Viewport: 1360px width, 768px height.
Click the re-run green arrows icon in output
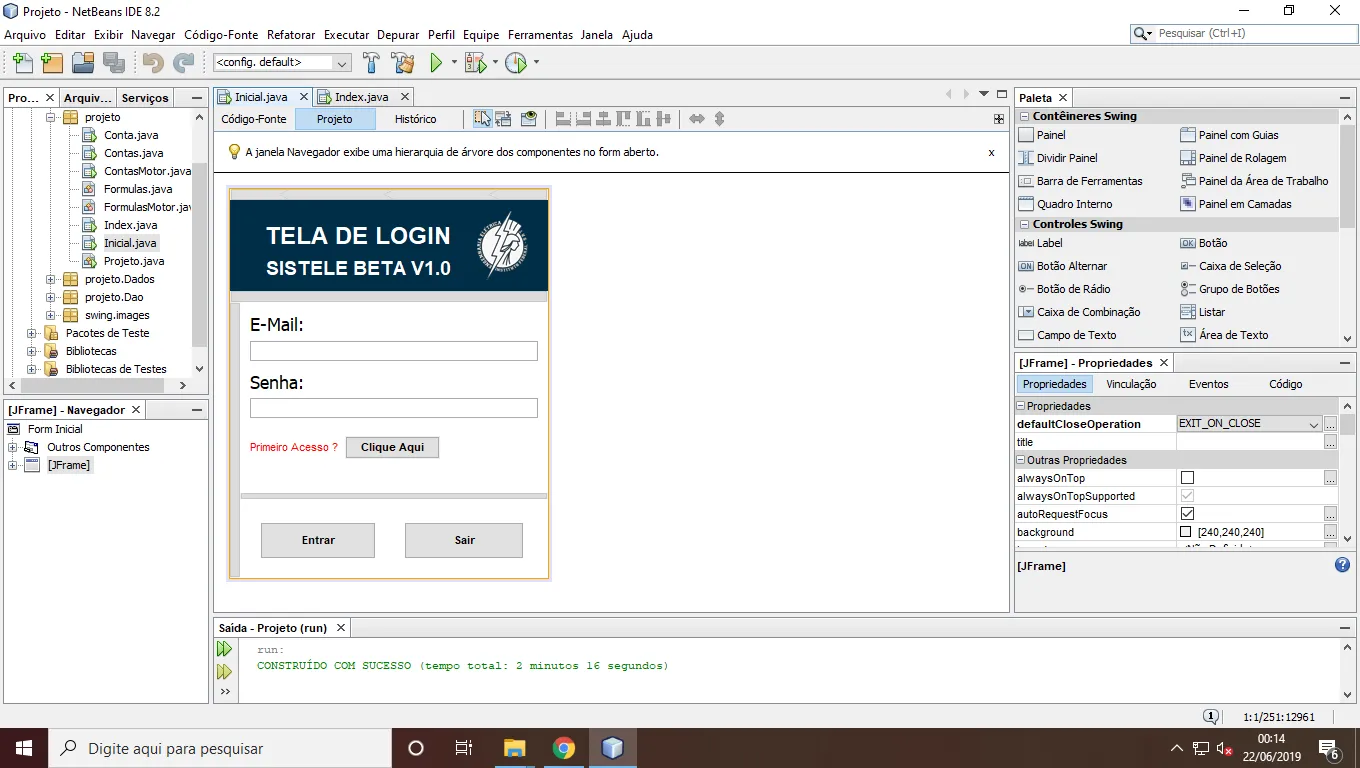224,650
